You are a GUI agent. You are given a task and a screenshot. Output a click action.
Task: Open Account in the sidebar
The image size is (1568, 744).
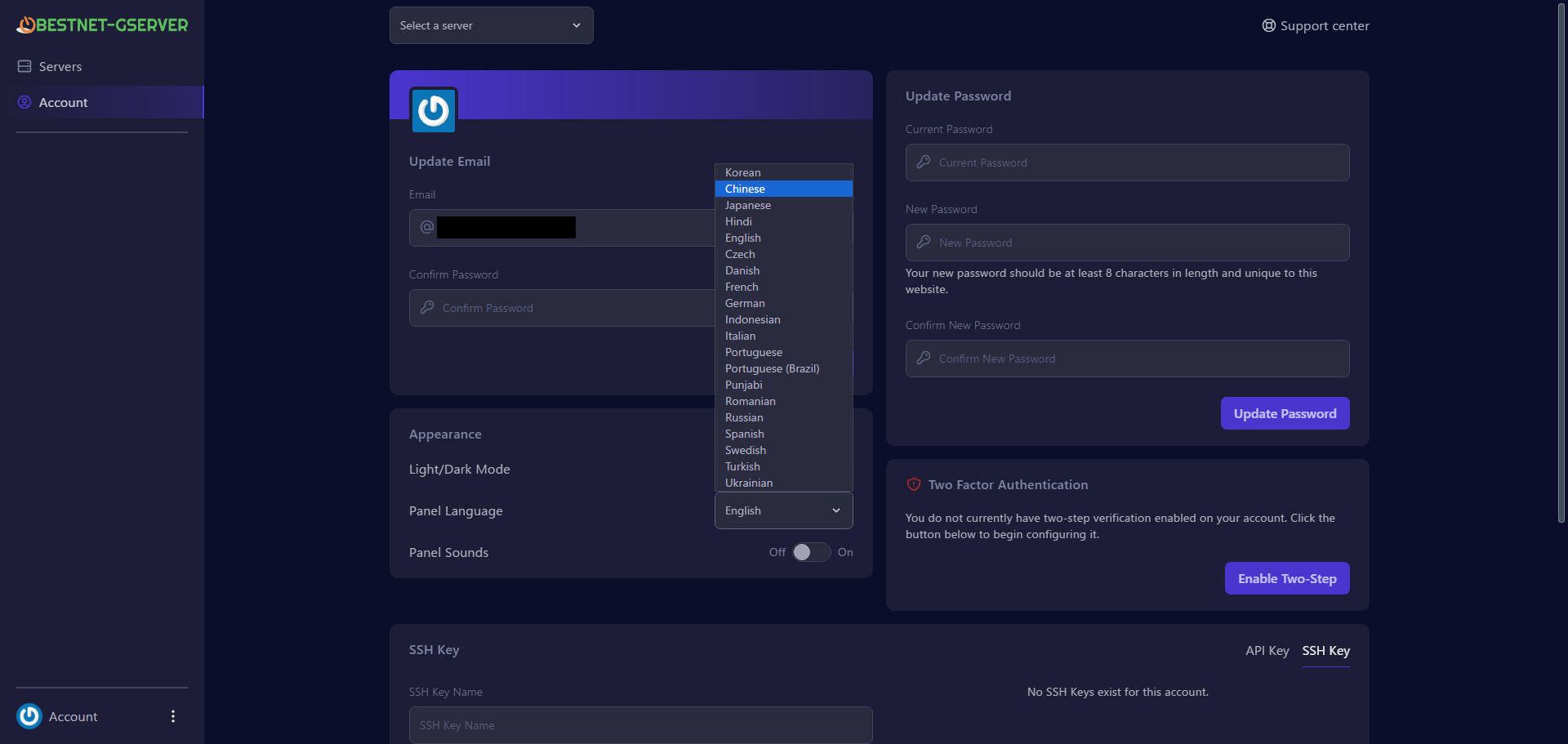coord(102,102)
